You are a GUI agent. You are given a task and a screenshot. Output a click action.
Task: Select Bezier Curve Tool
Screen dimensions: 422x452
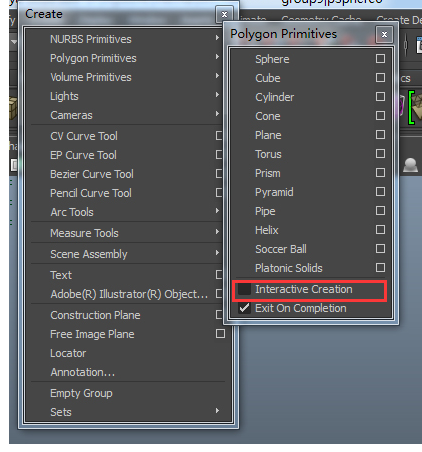(92, 174)
